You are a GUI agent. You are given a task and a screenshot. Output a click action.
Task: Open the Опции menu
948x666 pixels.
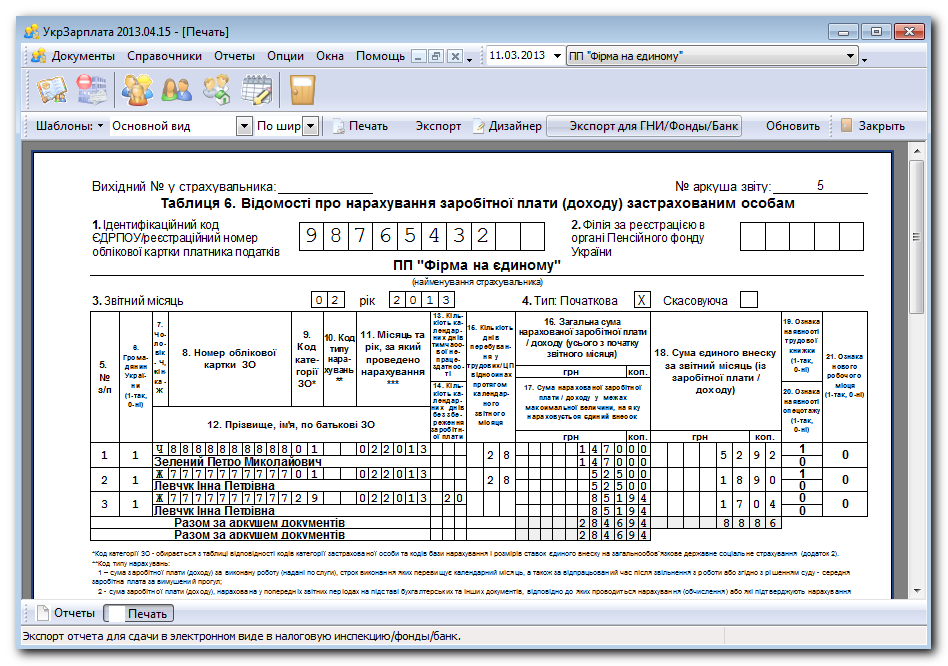(285, 56)
